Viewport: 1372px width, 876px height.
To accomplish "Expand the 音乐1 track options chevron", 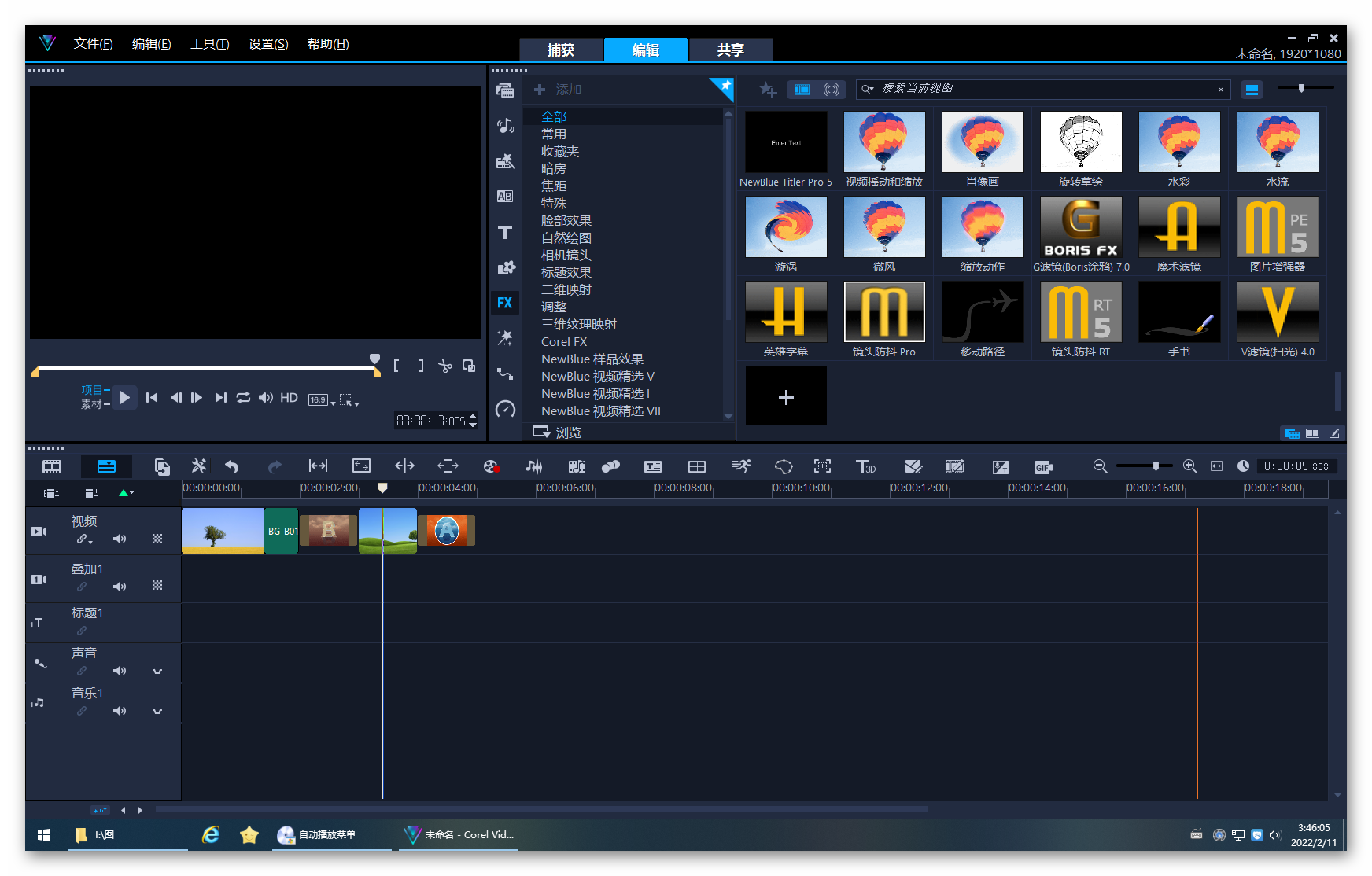I will pos(157,712).
